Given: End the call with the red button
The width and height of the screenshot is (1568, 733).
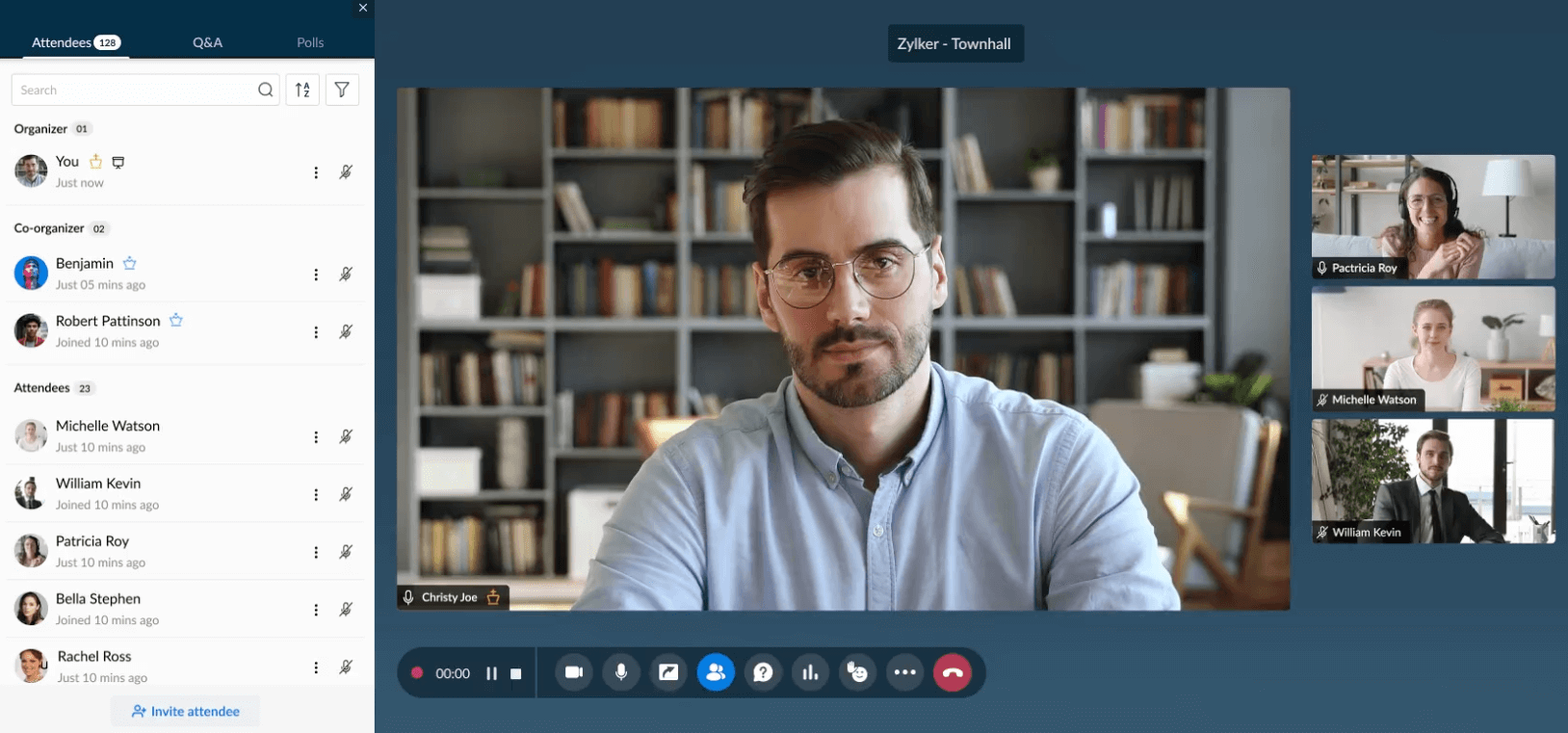Looking at the screenshot, I should click(x=953, y=672).
